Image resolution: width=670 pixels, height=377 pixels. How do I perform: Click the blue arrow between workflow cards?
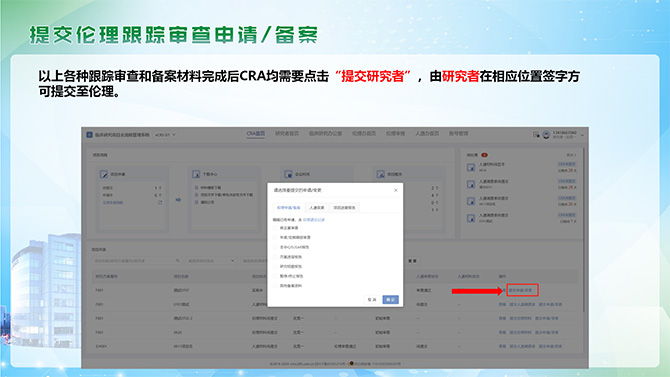click(178, 200)
